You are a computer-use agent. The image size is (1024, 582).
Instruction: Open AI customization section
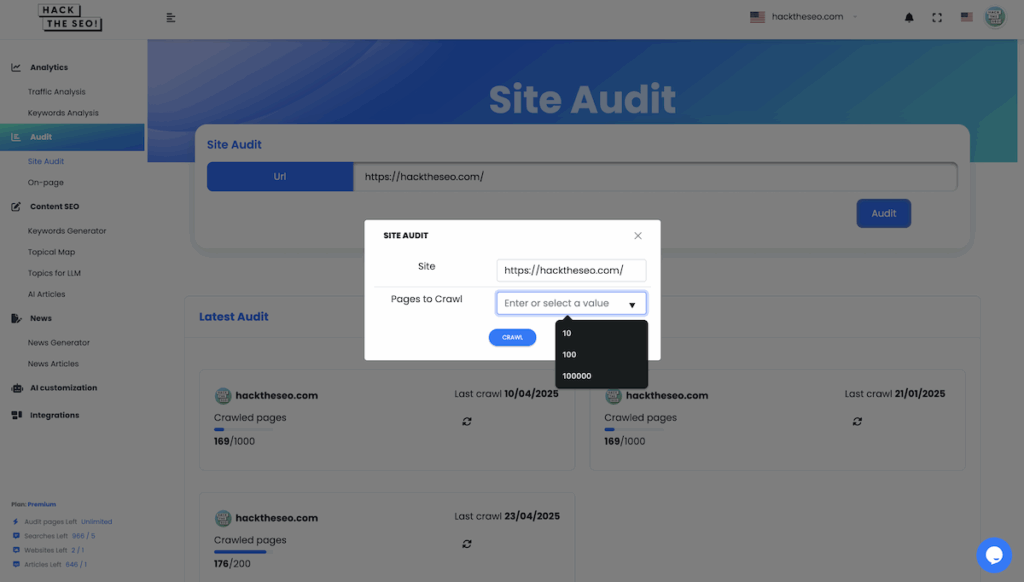pos(63,388)
